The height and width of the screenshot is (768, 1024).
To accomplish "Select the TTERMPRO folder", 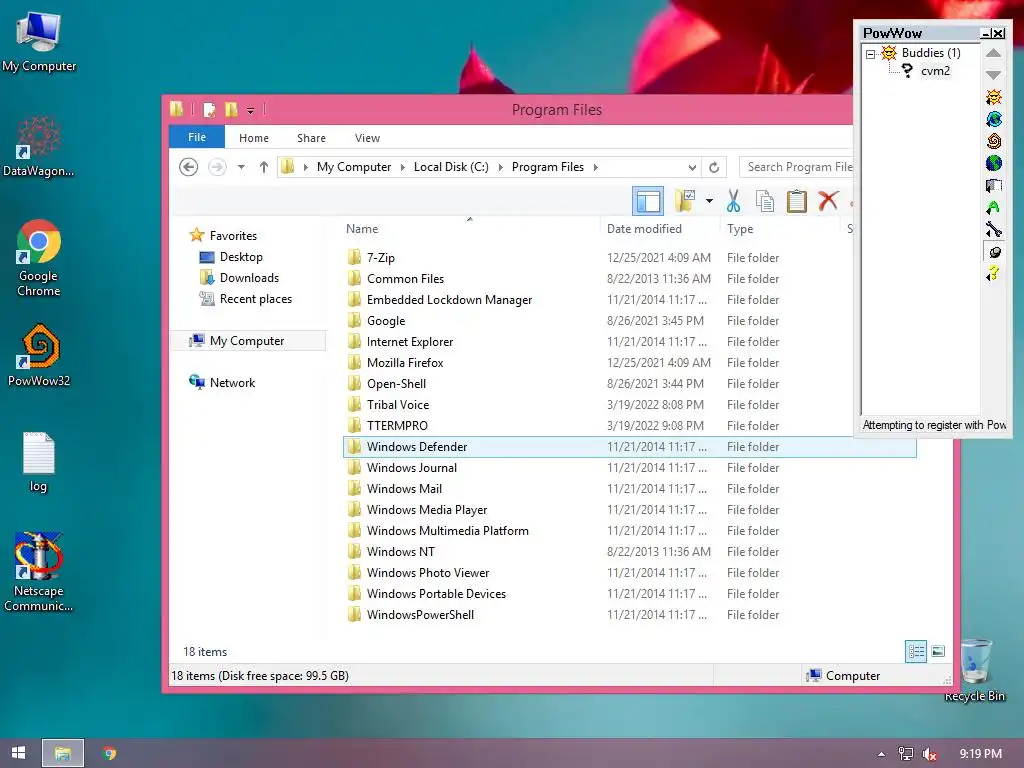I will (x=397, y=426).
